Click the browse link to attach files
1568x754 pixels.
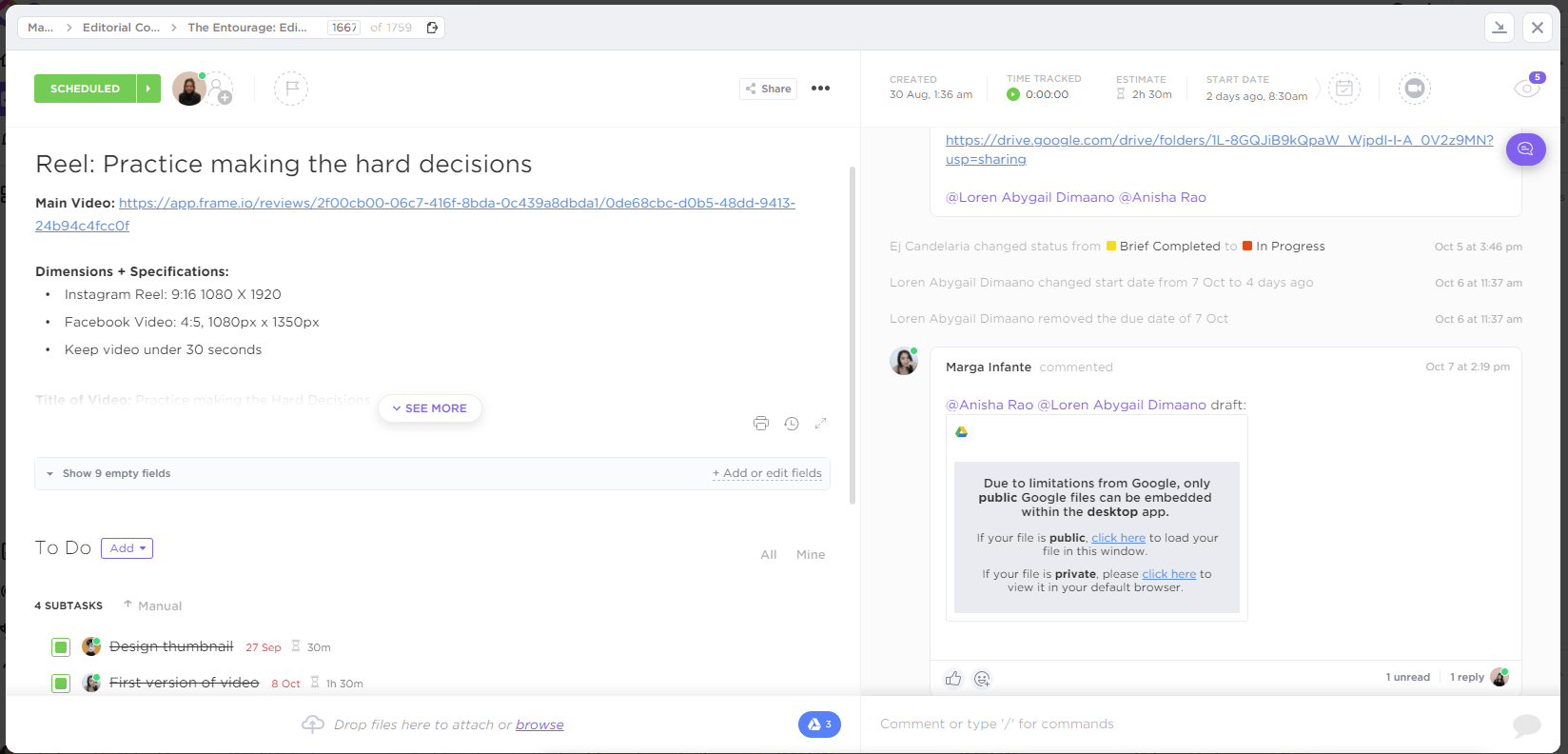point(539,725)
